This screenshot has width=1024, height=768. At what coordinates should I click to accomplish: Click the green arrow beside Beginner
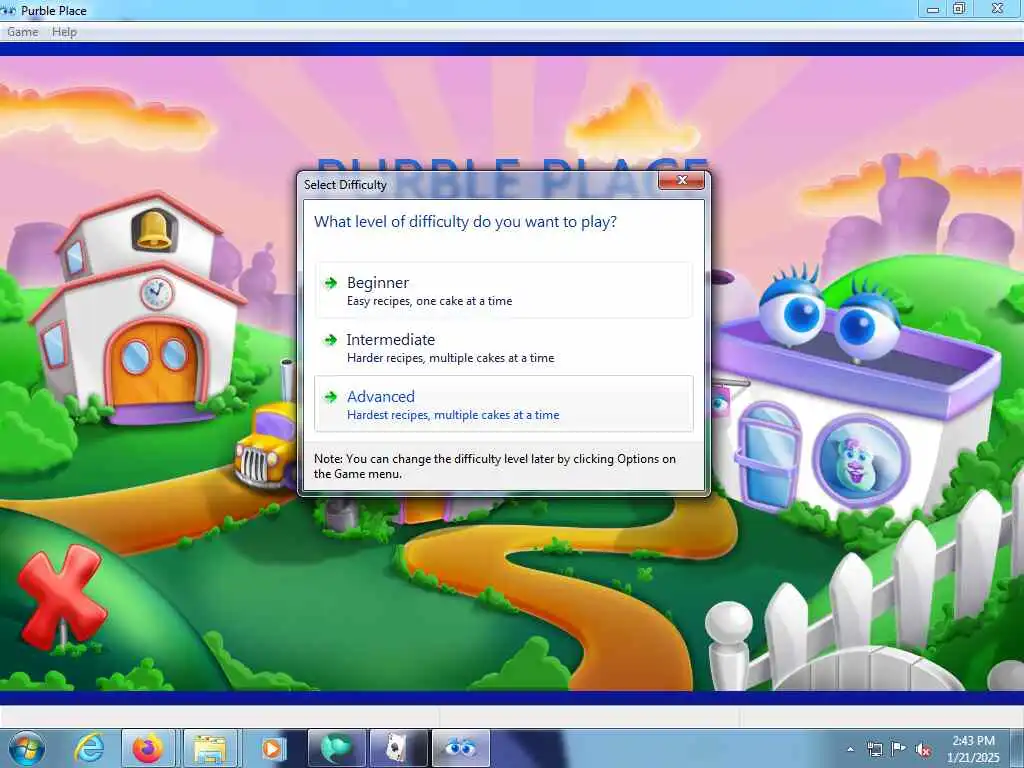click(x=331, y=283)
